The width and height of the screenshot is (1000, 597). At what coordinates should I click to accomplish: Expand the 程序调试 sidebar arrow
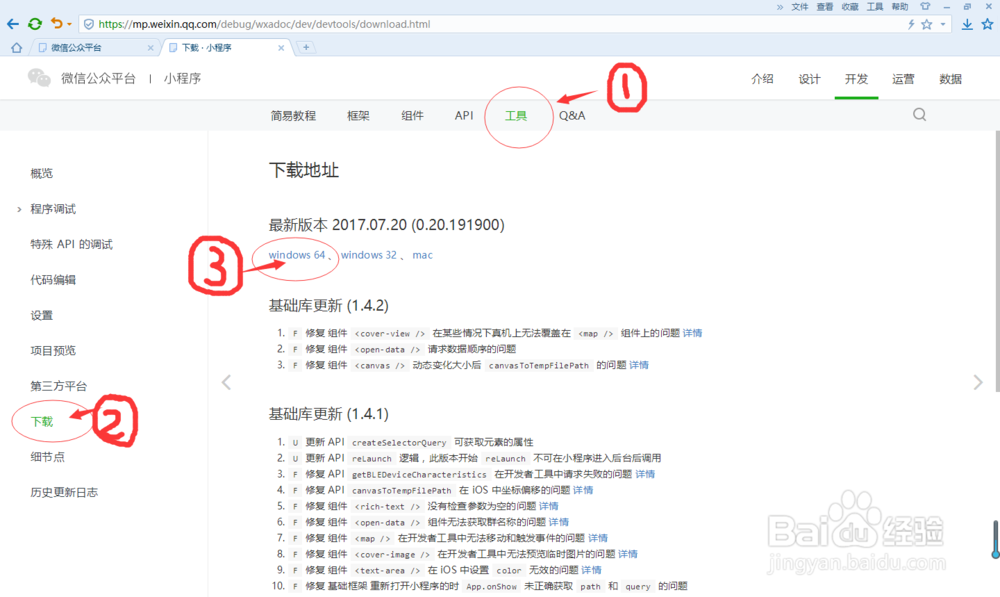point(19,209)
